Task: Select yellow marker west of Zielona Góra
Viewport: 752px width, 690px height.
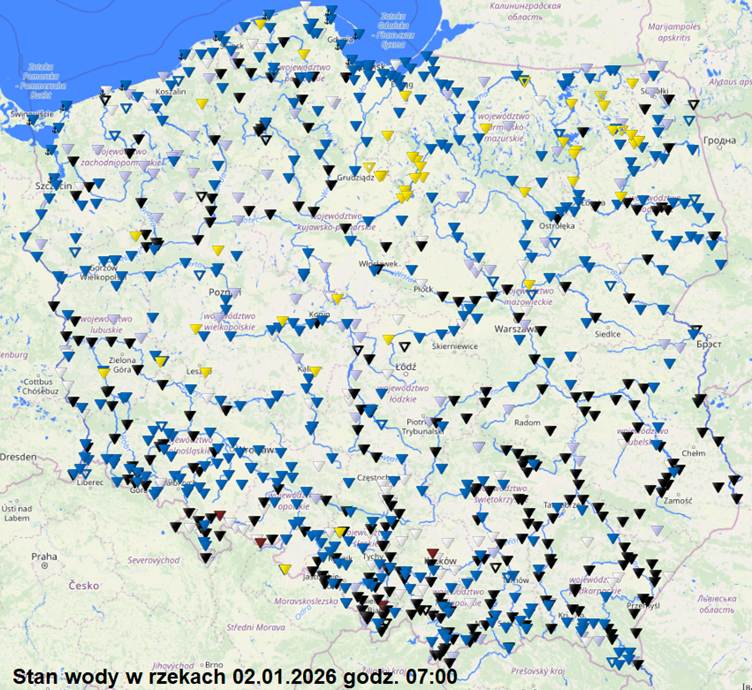Action: tap(103, 372)
